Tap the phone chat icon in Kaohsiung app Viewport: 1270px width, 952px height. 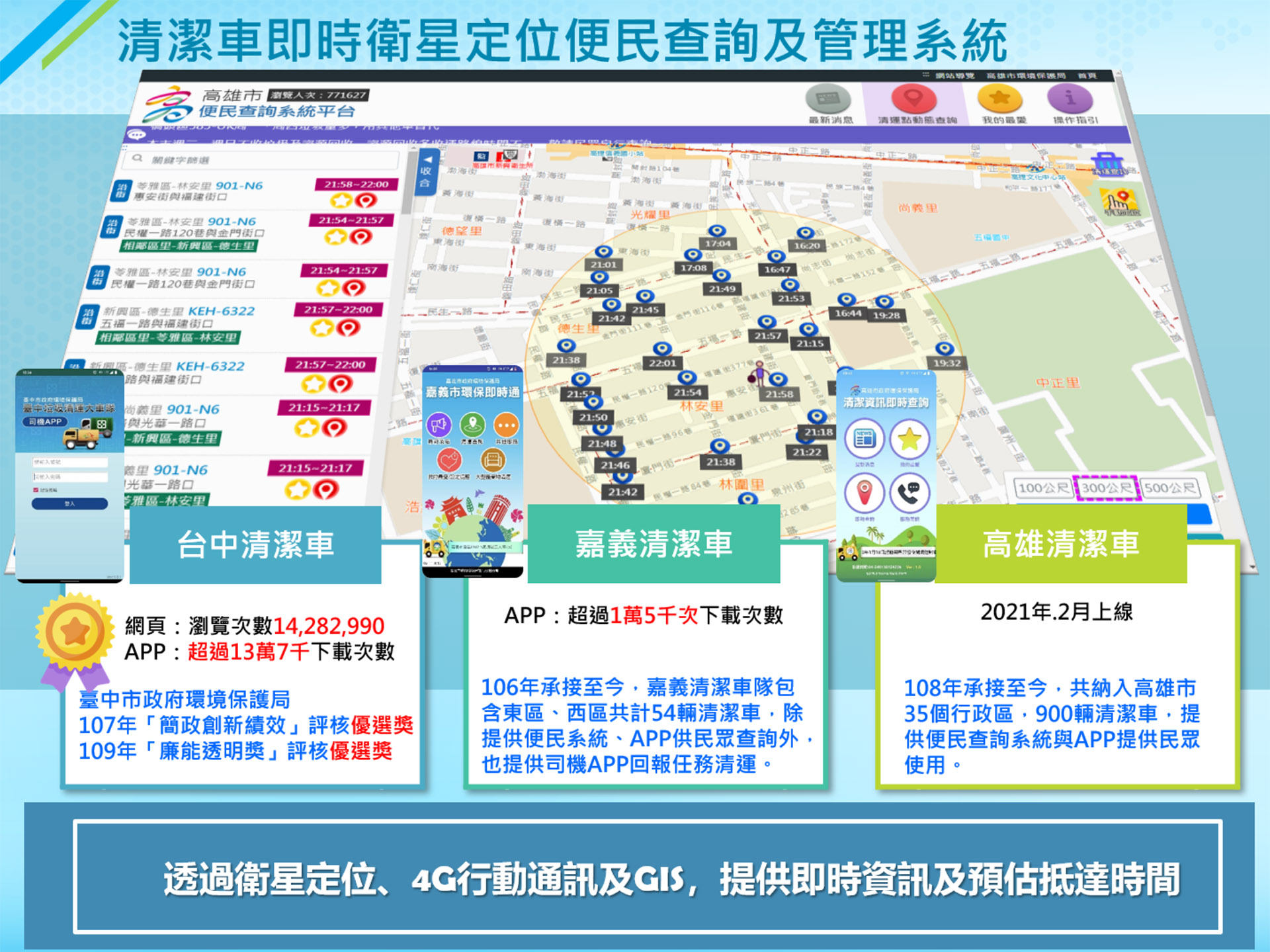(x=910, y=493)
